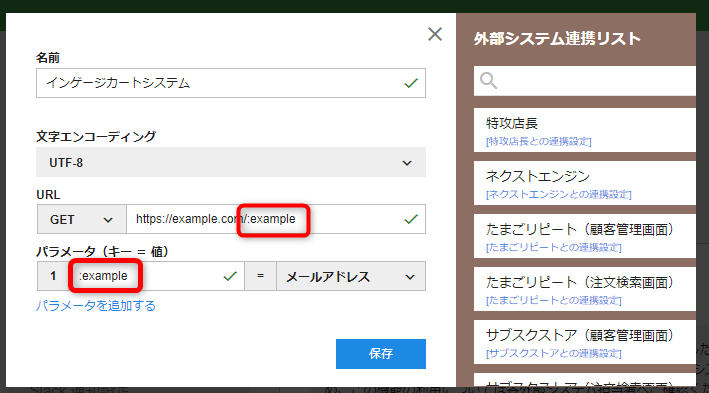
Task: Click the checkmark icon in the URL field
Action: coord(411,219)
